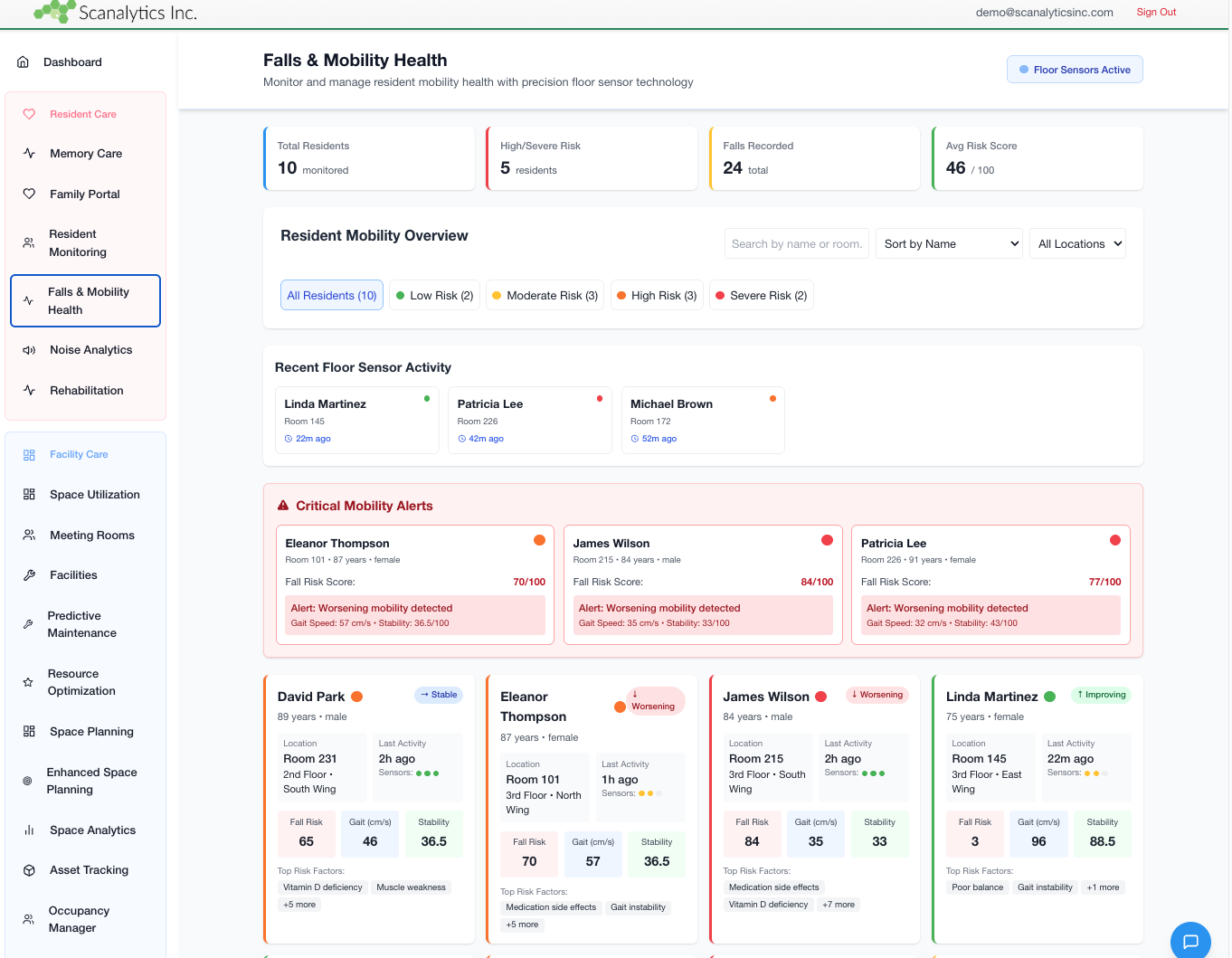This screenshot has height=958, width=1232.
Task: Click the Asset Tracking icon
Action: click(x=29, y=870)
